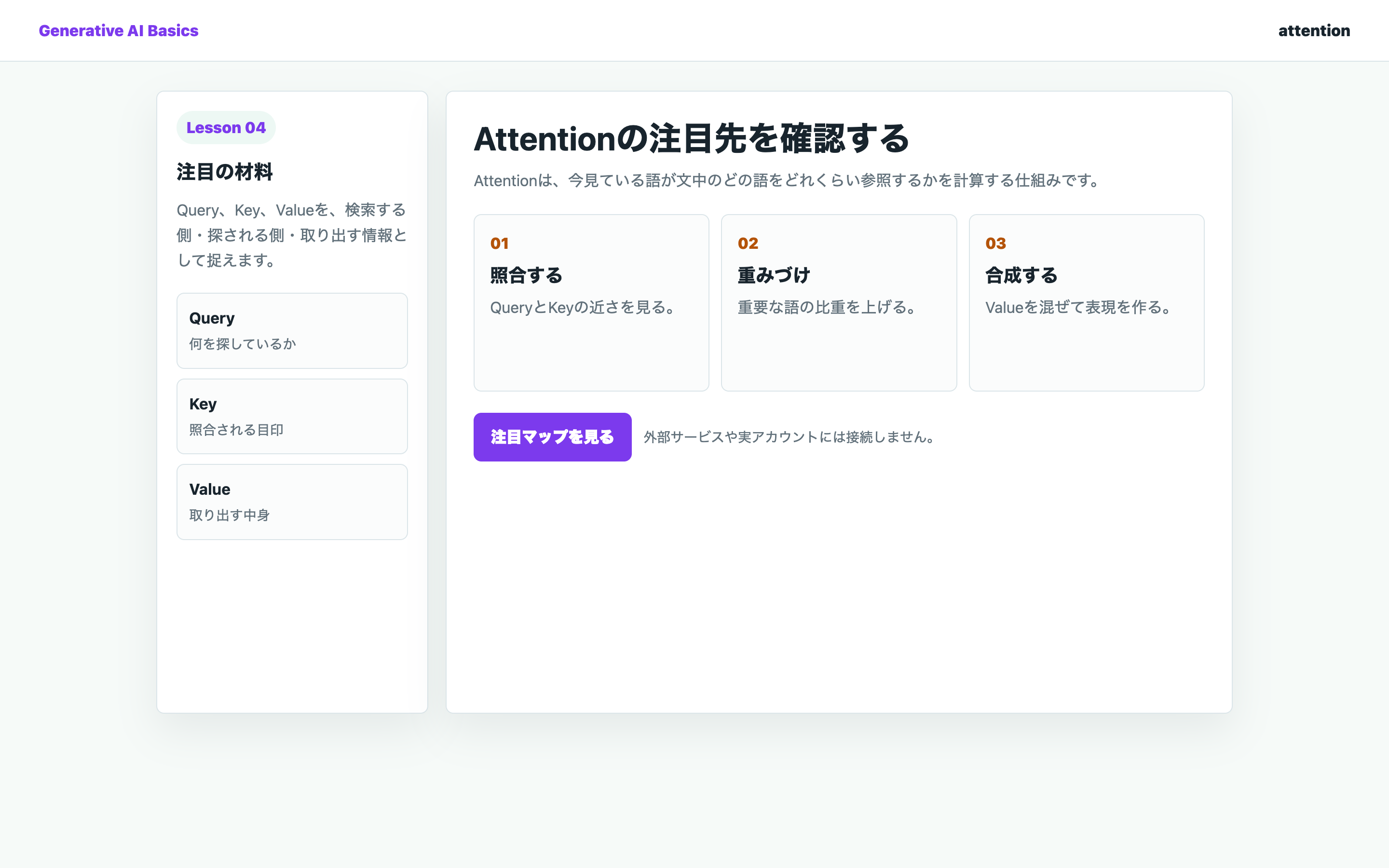
Task: Click the 注目の材料 sidebar heading
Action: (x=224, y=172)
